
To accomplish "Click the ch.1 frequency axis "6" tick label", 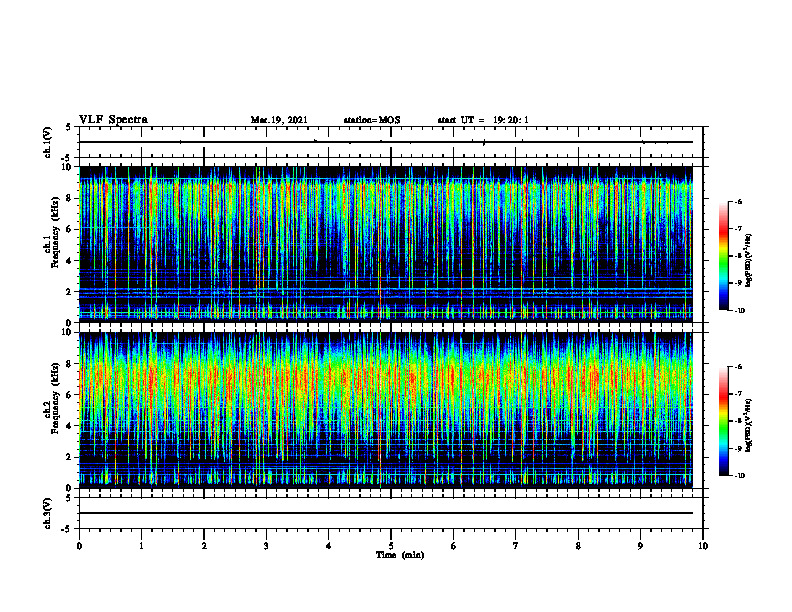I will (x=69, y=229).
